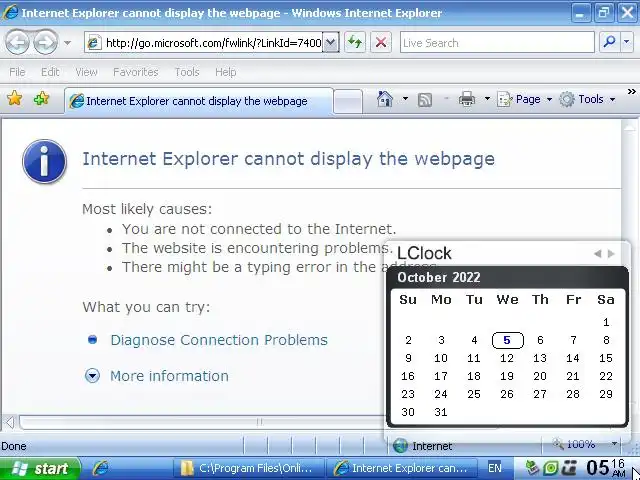Click the red Stop X icon
Image resolution: width=640 pixels, height=480 pixels.
tap(381, 42)
